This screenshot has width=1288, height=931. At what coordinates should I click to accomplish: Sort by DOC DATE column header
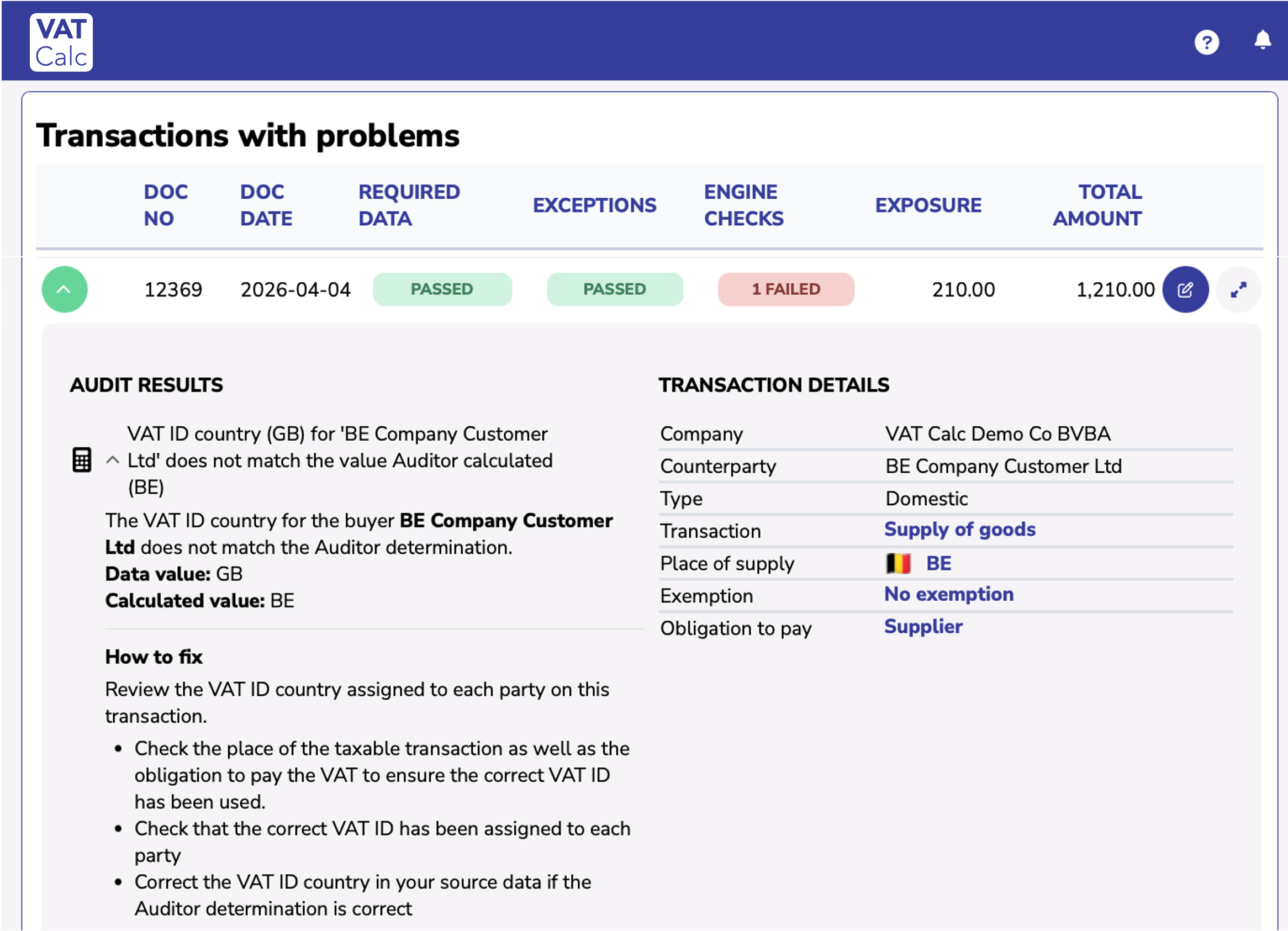(x=266, y=205)
